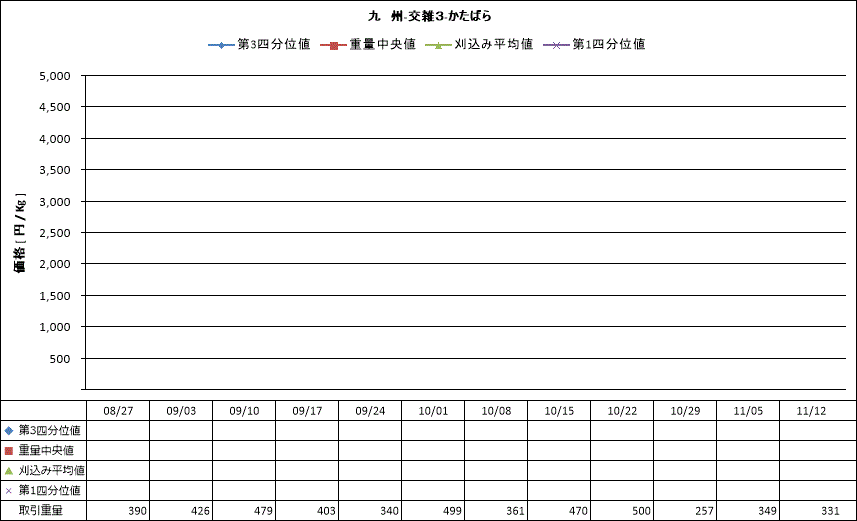Image resolution: width=857 pixels, height=521 pixels.
Task: Select the 第3四分位値 legend label text
Action: click(x=273, y=45)
